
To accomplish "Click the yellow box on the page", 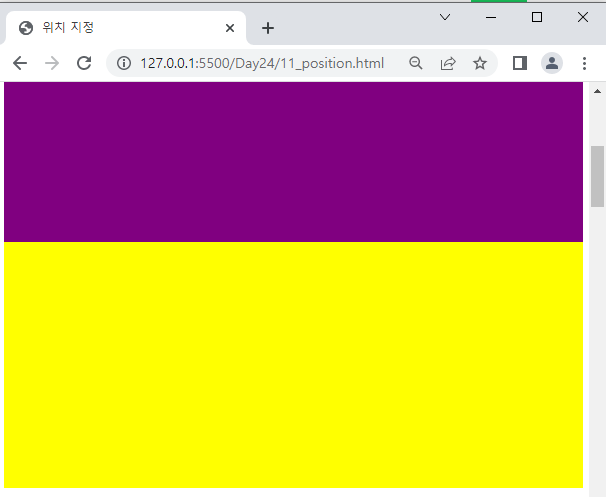I will pos(293,365).
